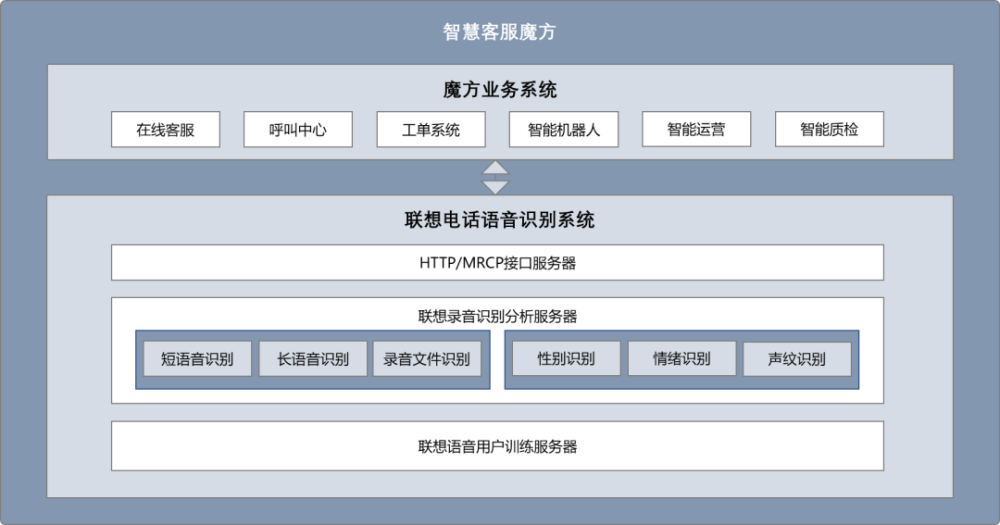Click the 联想语音用户训练服务器 bar

497,446
